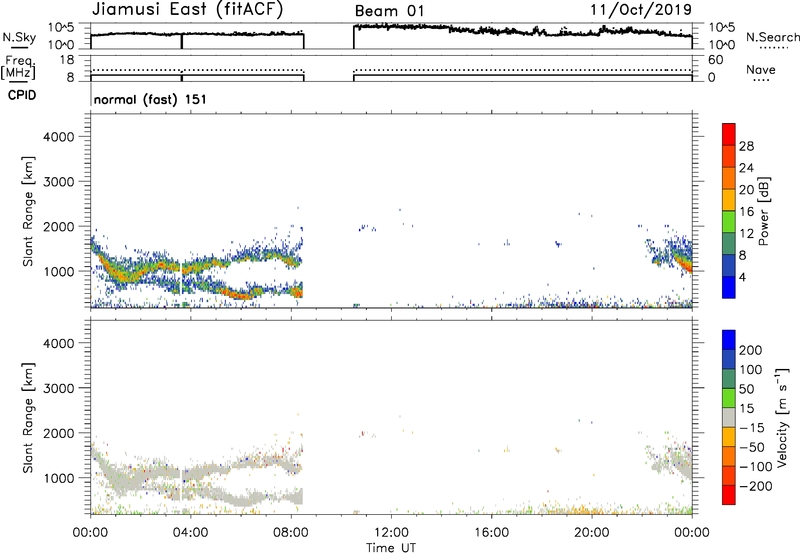
Task: Click the '60' tick on the Nave axis
Action: [x=715, y=60]
